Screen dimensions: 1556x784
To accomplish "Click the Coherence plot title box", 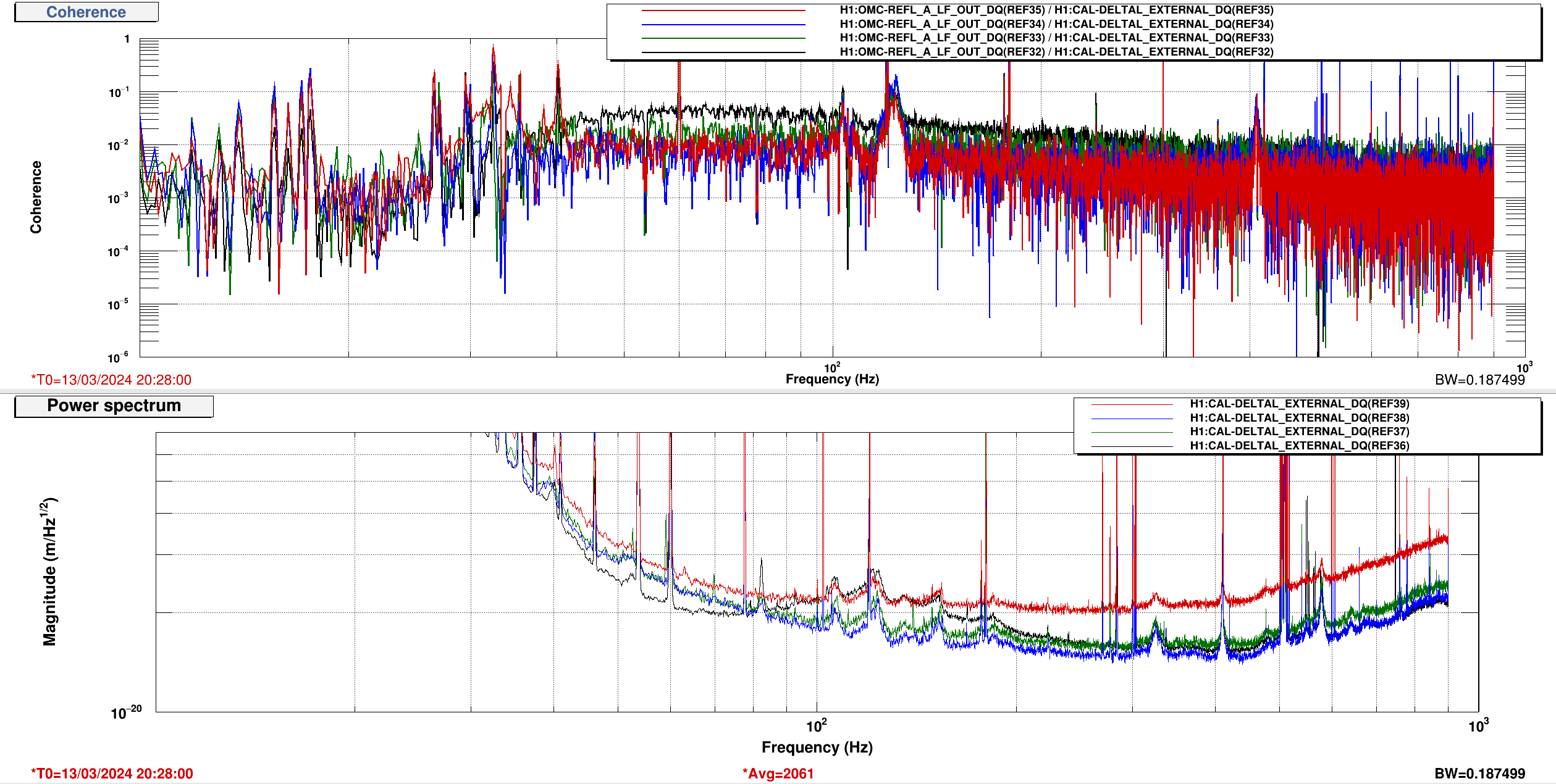I will (x=86, y=12).
